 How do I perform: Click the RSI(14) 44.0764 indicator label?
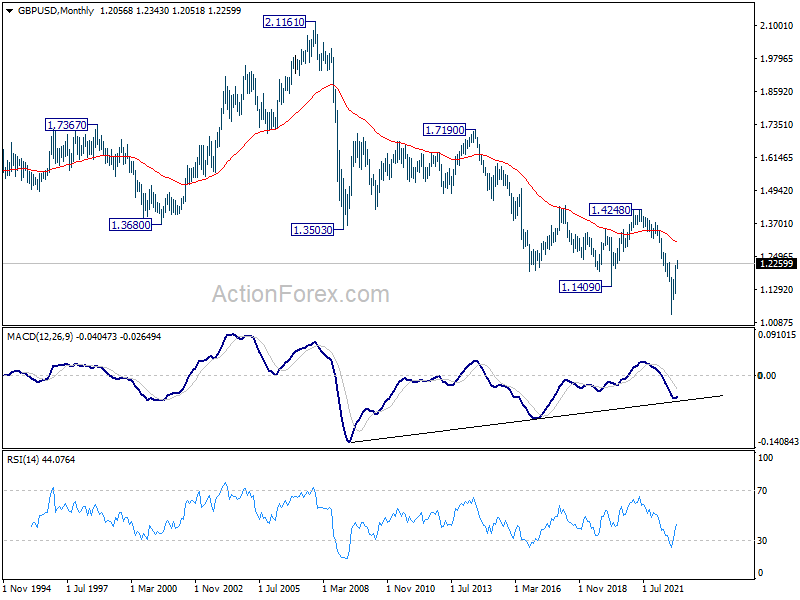pyautogui.click(x=41, y=460)
